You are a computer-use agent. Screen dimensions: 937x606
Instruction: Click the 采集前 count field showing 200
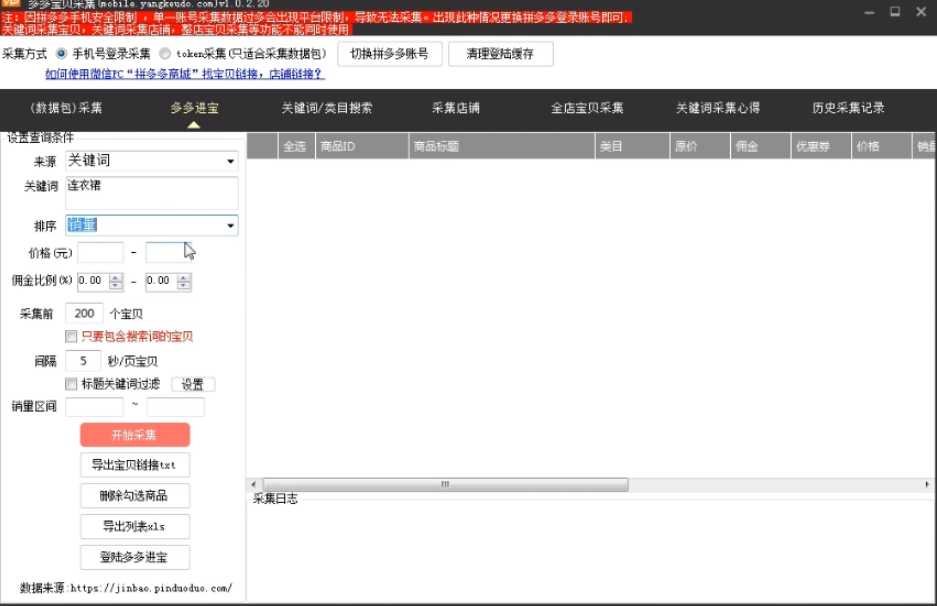tap(84, 314)
